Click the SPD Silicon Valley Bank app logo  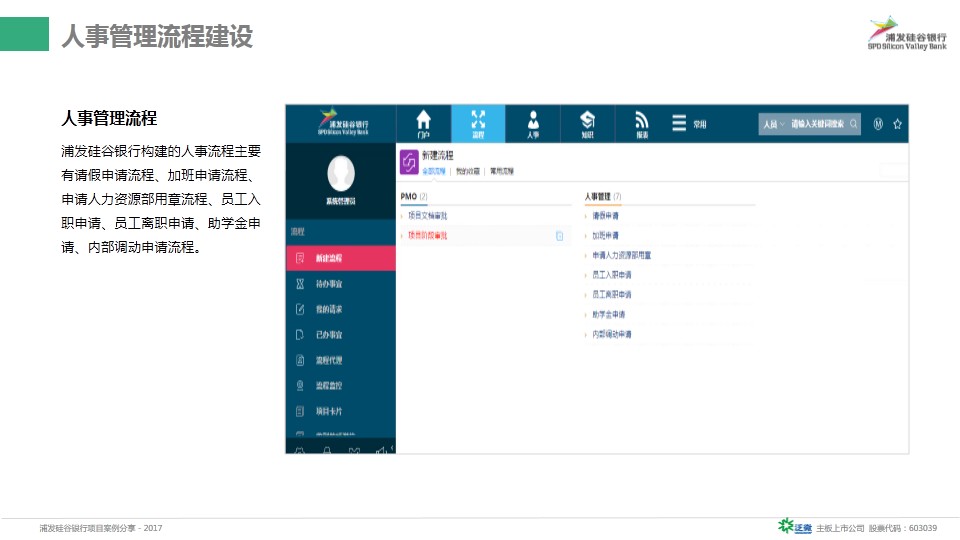point(342,122)
